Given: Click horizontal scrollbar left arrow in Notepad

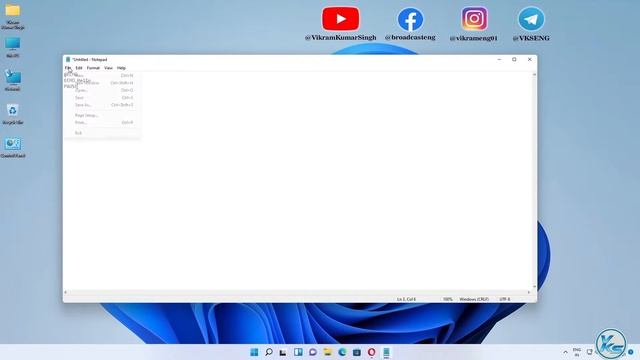Looking at the screenshot, I should (x=66, y=292).
